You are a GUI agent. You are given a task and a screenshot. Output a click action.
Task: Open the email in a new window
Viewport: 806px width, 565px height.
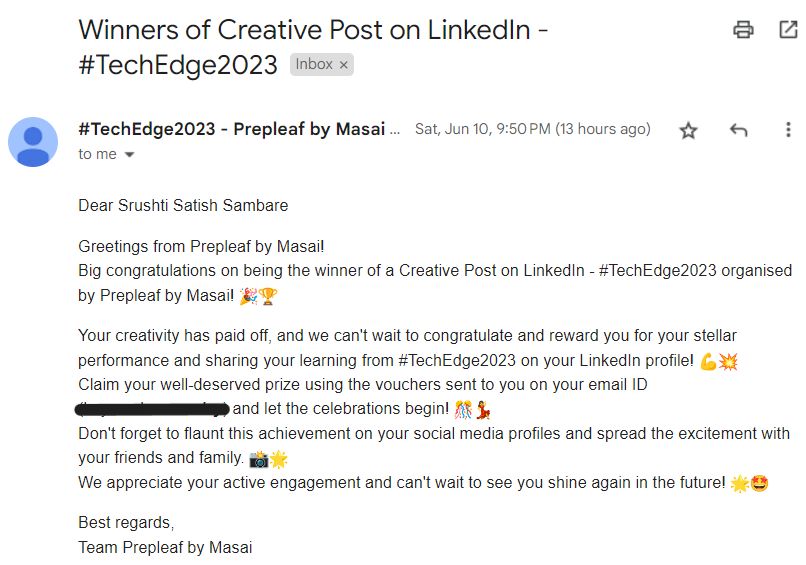coord(788,30)
